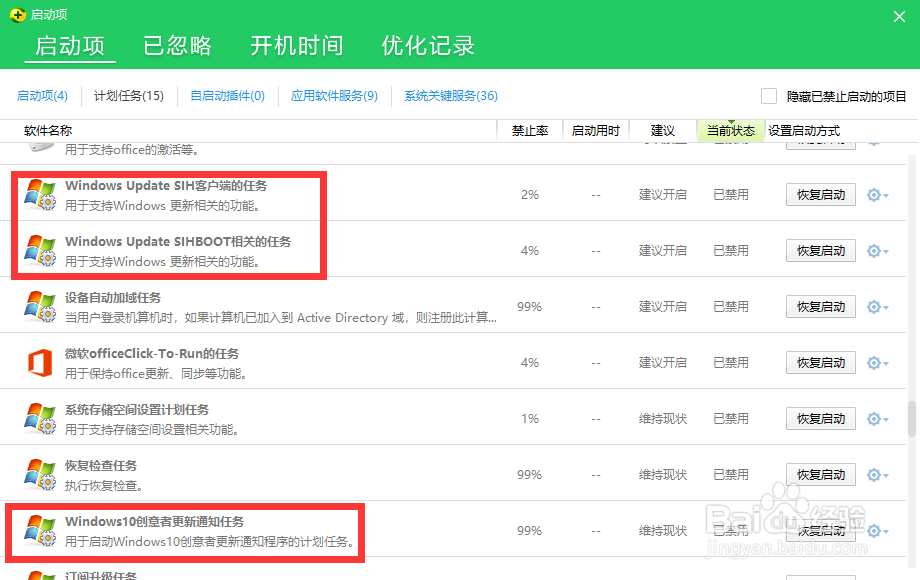Restore startup for Windows Update SIH客户端的任务
Image resolution: width=920 pixels, height=580 pixels.
coord(821,195)
